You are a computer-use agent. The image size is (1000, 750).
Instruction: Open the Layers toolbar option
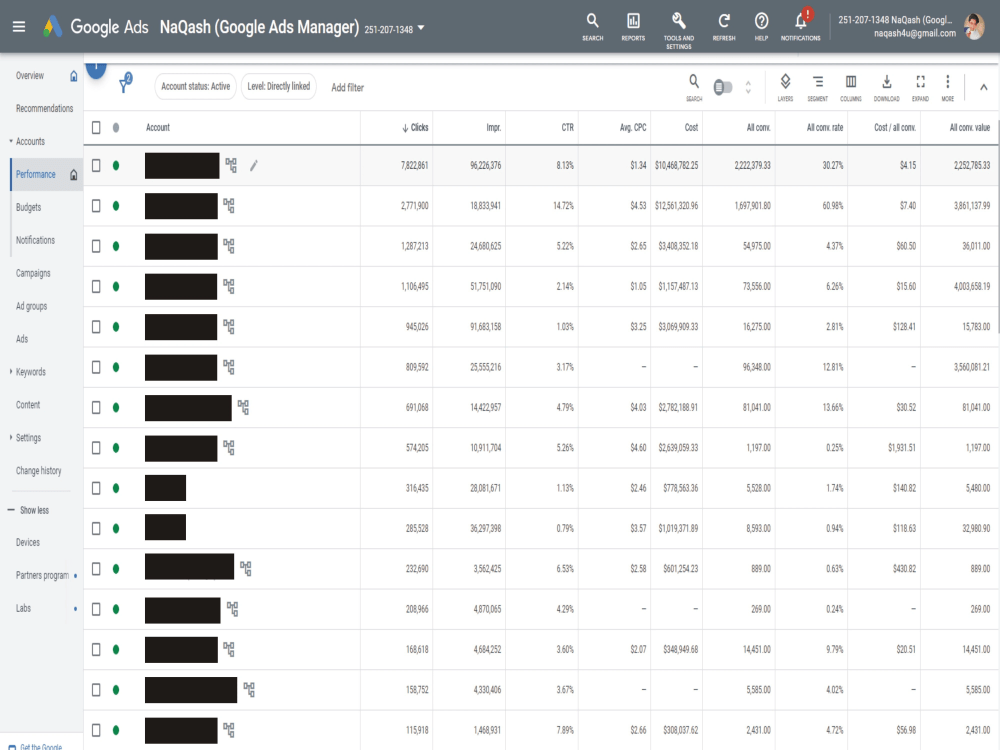click(785, 87)
